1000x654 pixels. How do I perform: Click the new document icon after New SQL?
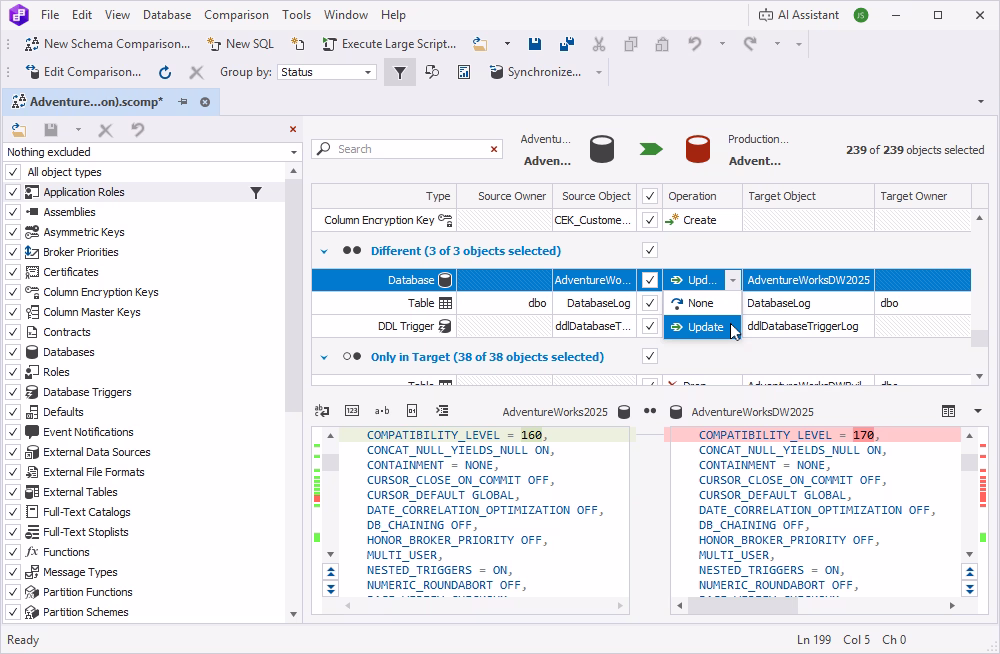[298, 44]
